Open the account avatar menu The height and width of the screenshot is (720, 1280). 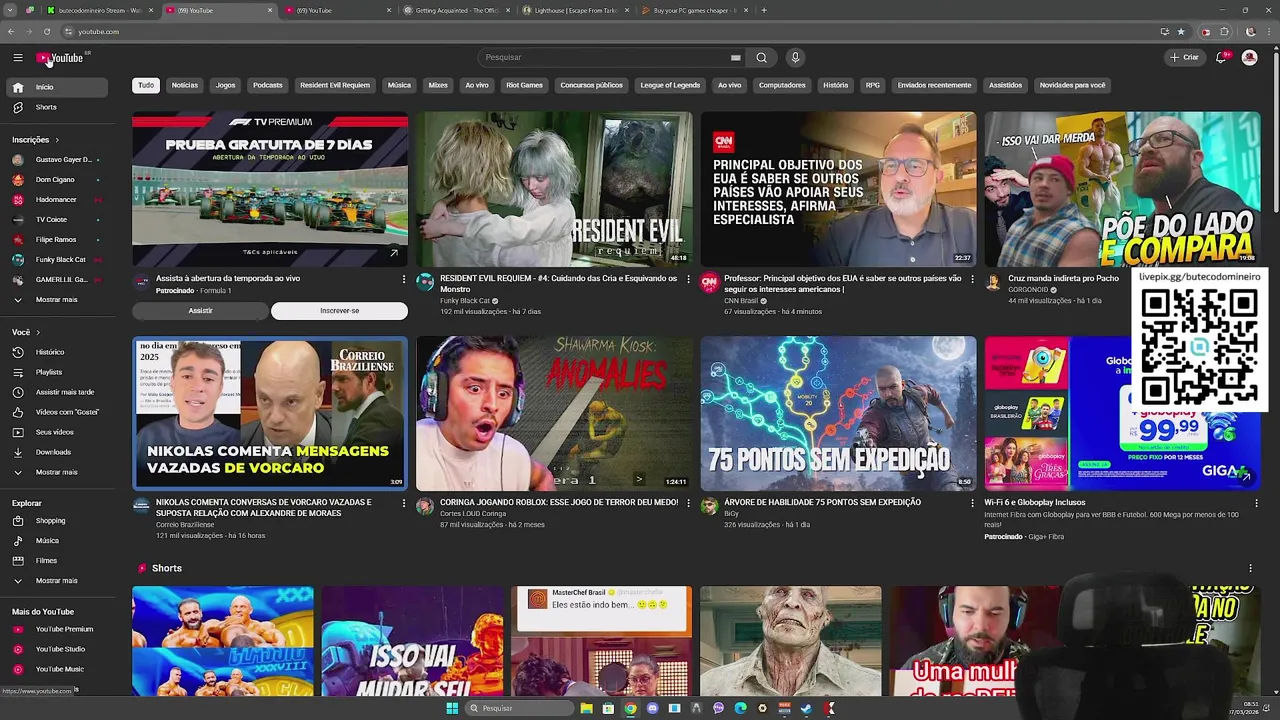pyautogui.click(x=1249, y=58)
